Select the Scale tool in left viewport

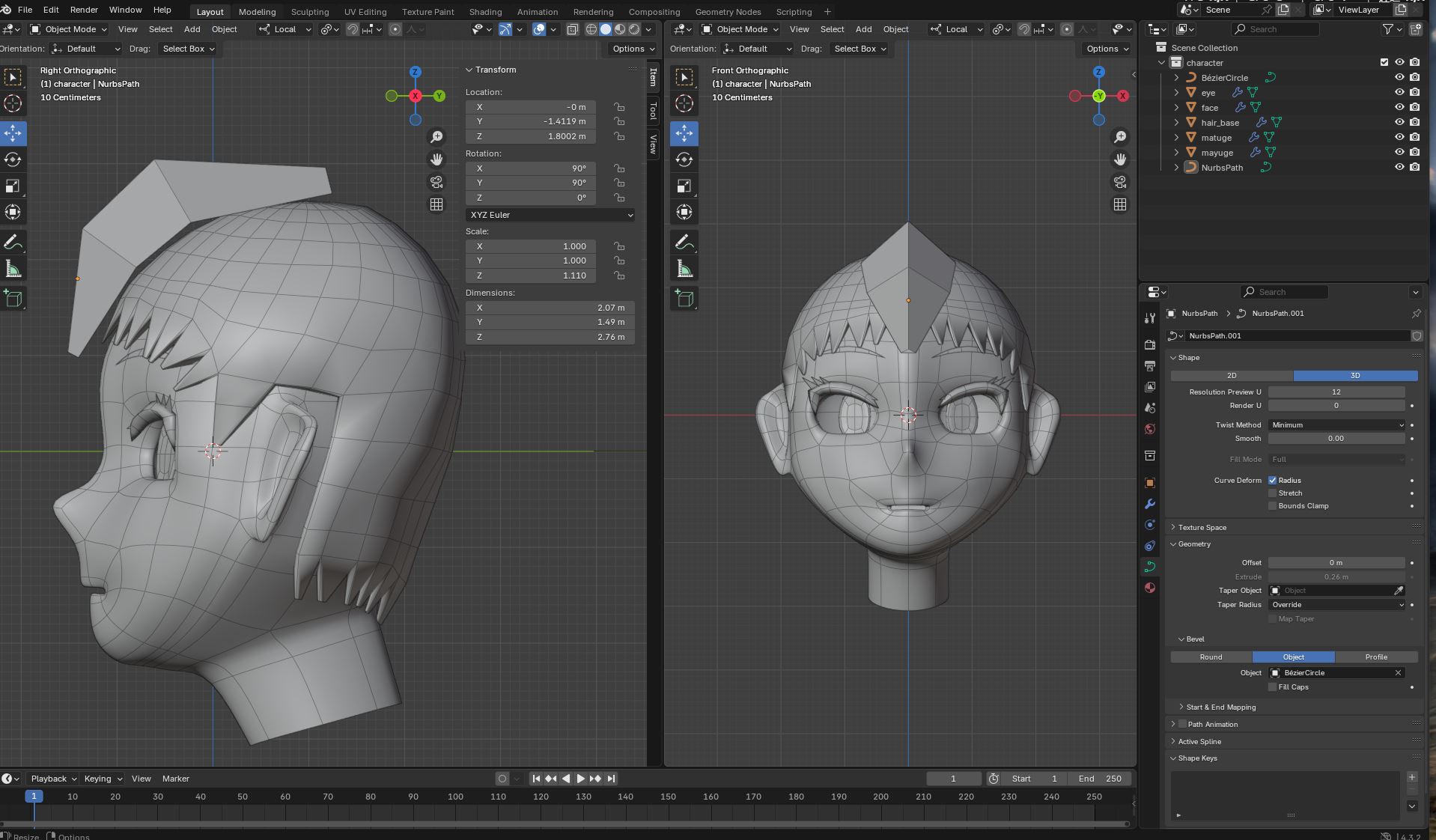(x=13, y=186)
